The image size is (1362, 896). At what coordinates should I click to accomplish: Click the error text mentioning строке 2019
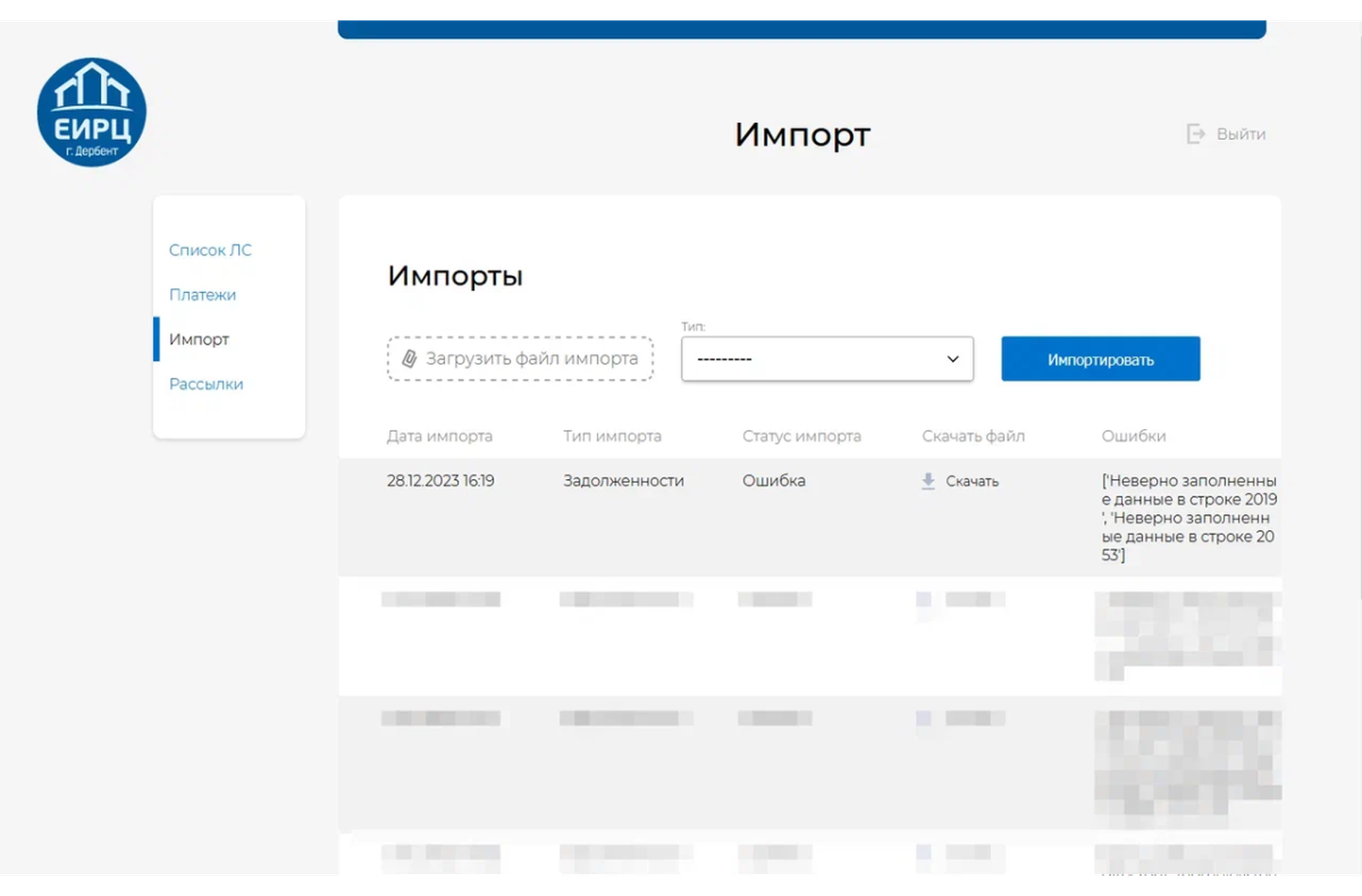click(1189, 518)
